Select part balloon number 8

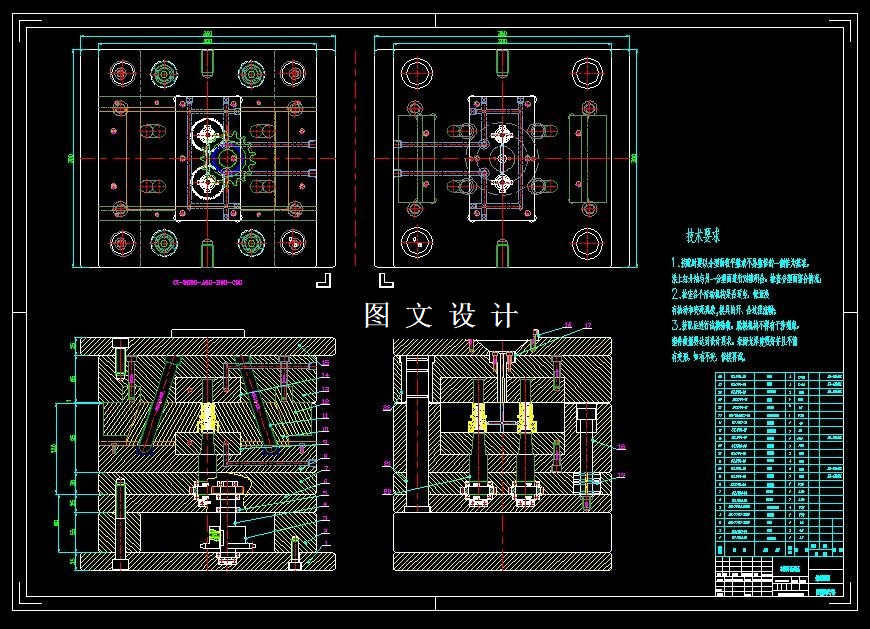pos(326,456)
